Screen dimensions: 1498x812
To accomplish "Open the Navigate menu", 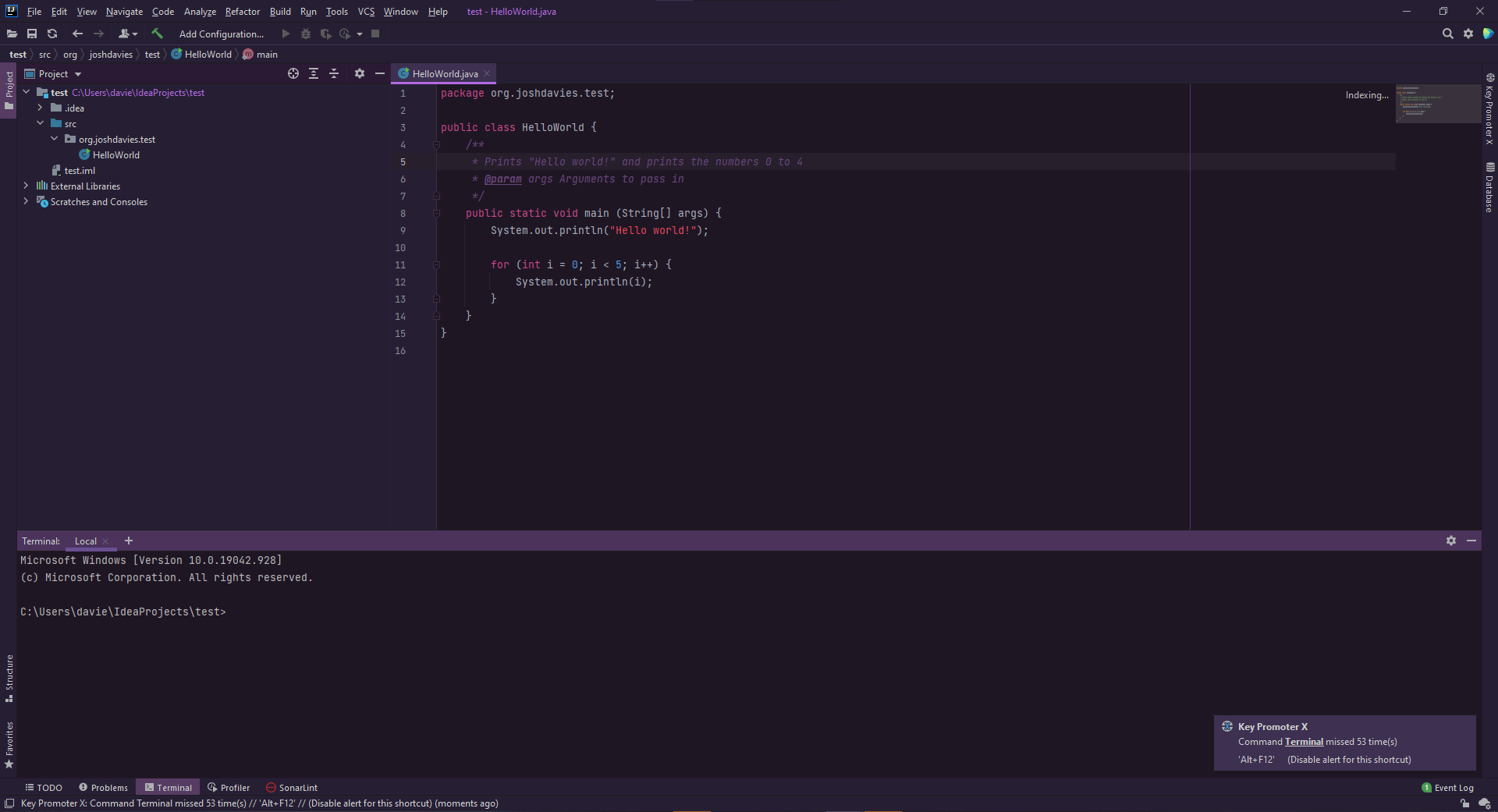I will 124,12.
